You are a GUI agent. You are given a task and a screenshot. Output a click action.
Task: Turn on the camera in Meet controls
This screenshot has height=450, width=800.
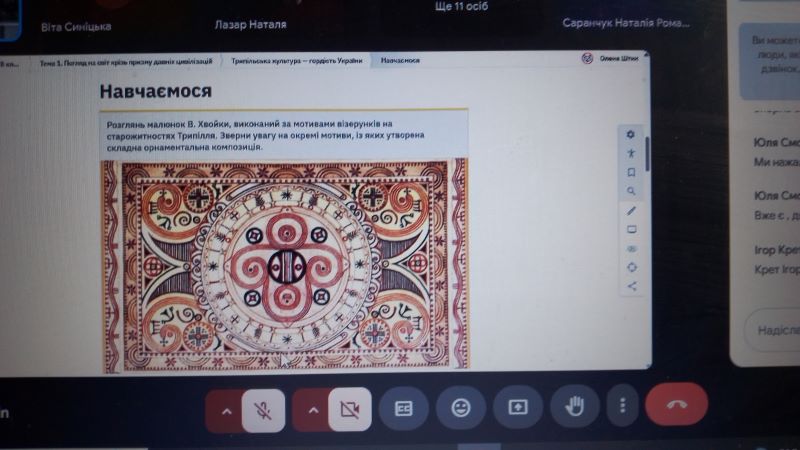point(350,409)
